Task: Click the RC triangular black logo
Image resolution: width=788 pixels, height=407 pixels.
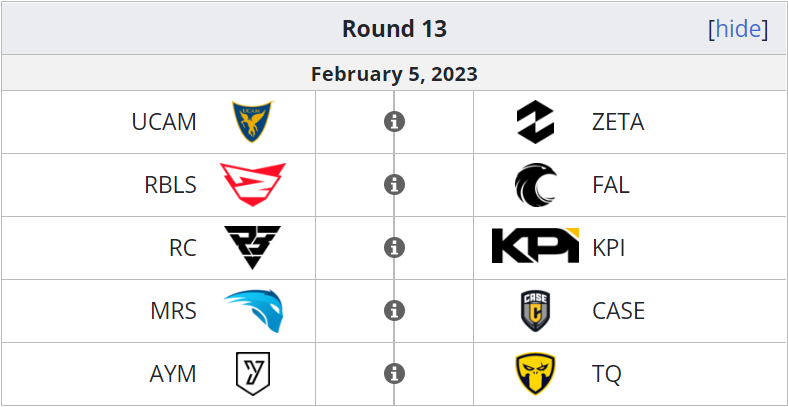Action: point(252,247)
